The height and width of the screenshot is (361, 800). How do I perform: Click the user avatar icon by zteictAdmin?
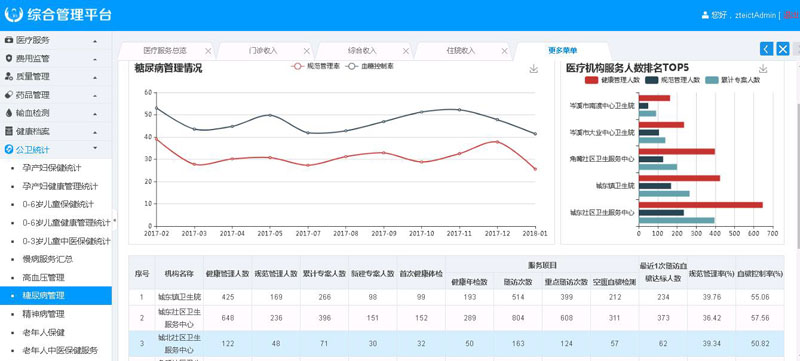coord(706,15)
